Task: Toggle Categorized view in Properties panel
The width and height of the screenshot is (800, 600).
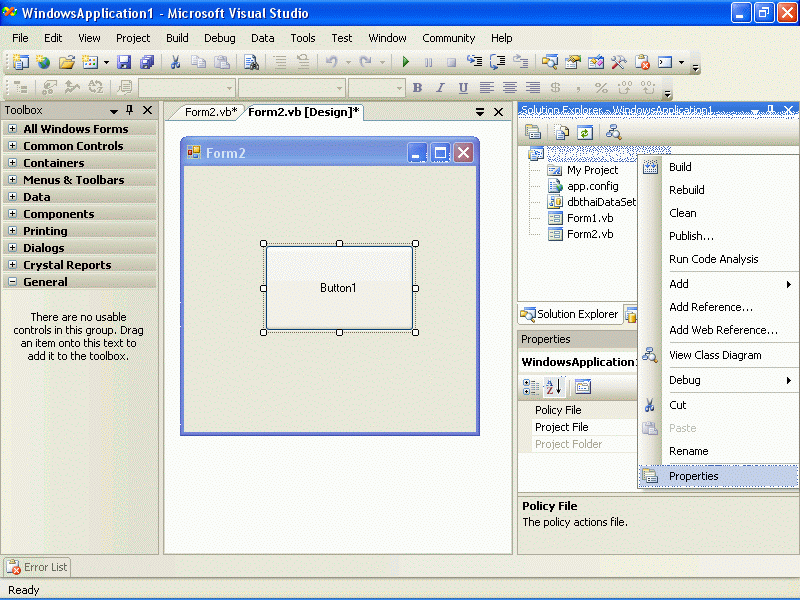Action: (531, 387)
